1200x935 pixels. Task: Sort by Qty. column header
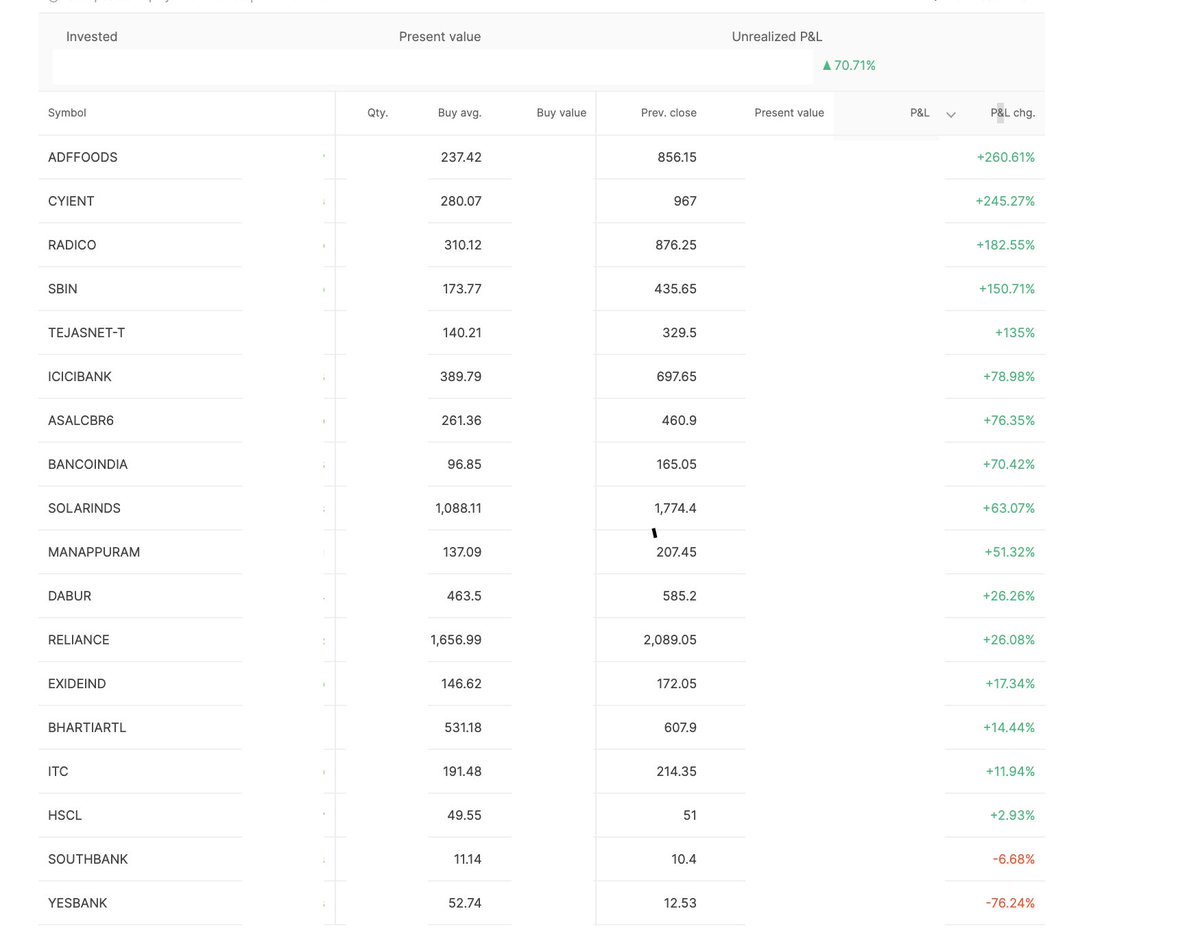point(377,113)
